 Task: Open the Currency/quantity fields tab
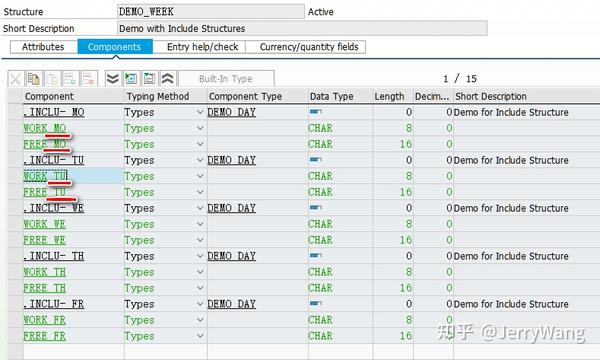[x=309, y=47]
